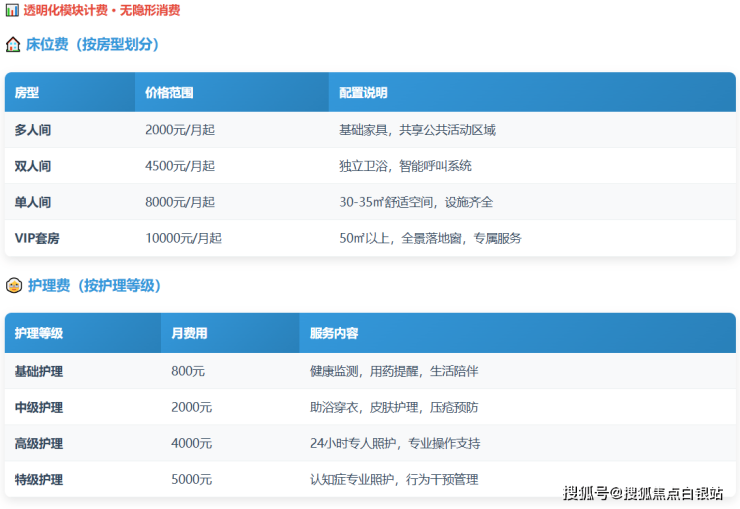Screen dimensions: 740x509
Task: Select the 护理等级 column header
Action: tap(39, 334)
